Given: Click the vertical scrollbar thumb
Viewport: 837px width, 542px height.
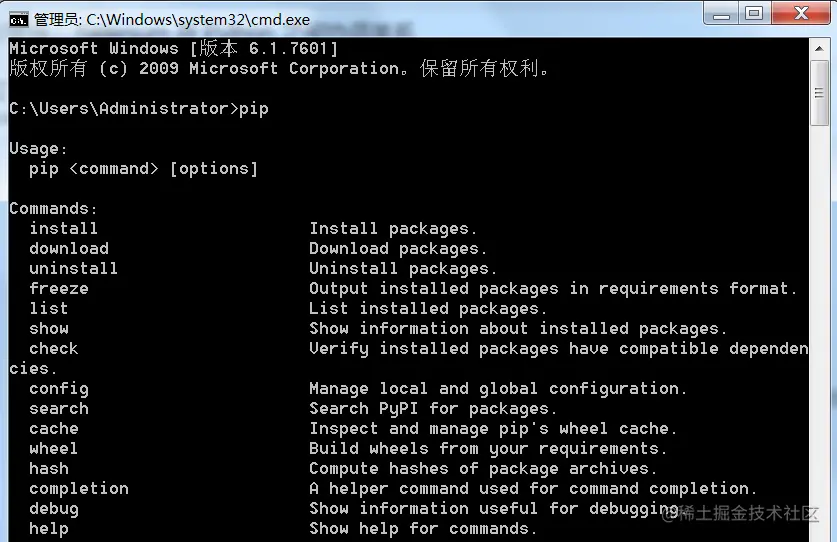Looking at the screenshot, I should [x=819, y=93].
